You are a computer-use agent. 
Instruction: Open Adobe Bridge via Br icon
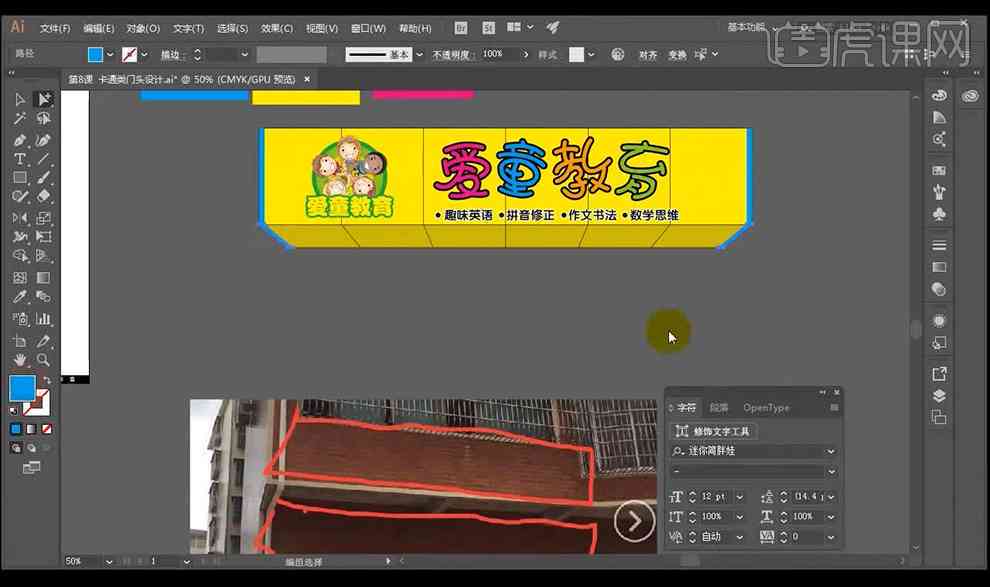click(461, 28)
